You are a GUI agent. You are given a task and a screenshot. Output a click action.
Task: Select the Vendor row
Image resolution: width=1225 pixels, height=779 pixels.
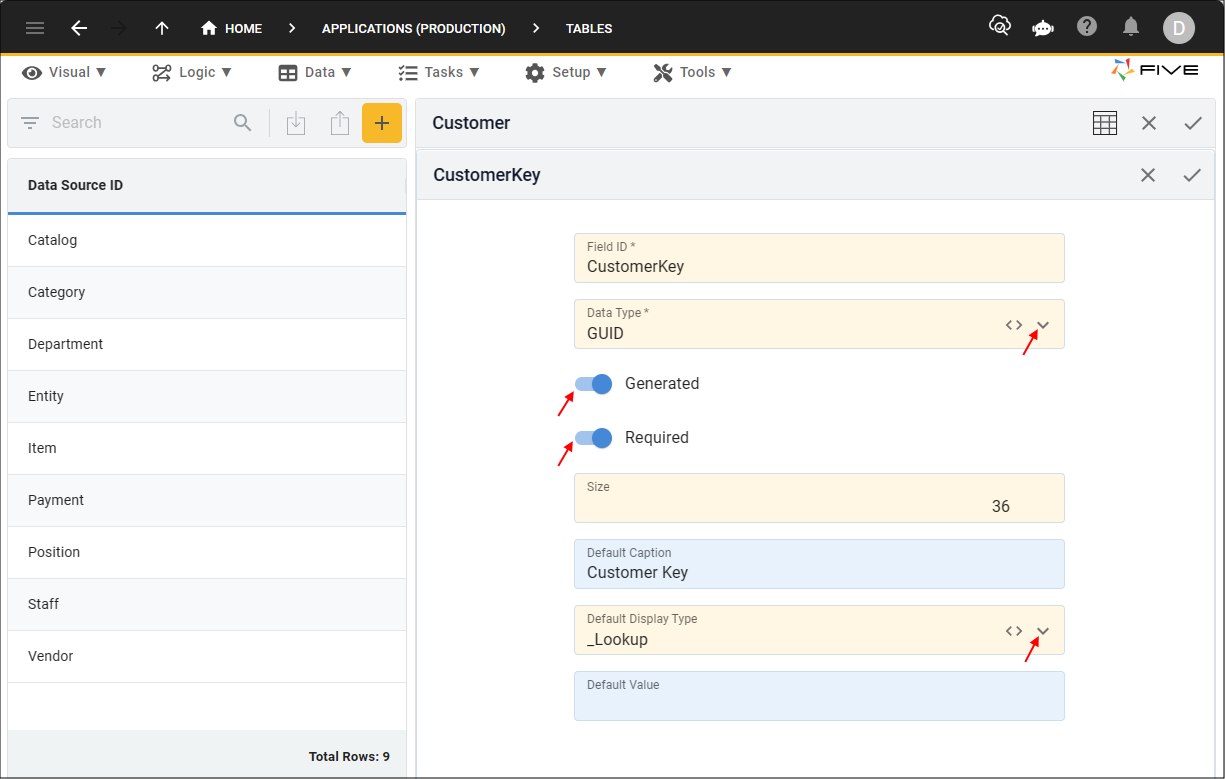click(x=207, y=656)
